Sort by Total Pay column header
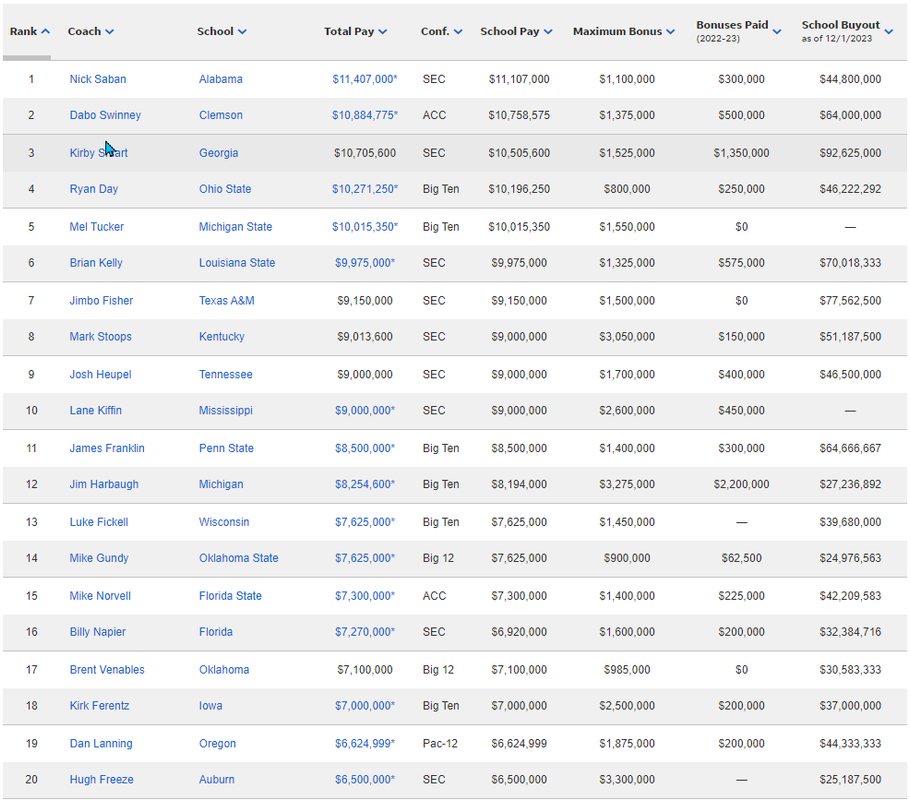Viewport: 910px width, 800px height. [x=355, y=31]
